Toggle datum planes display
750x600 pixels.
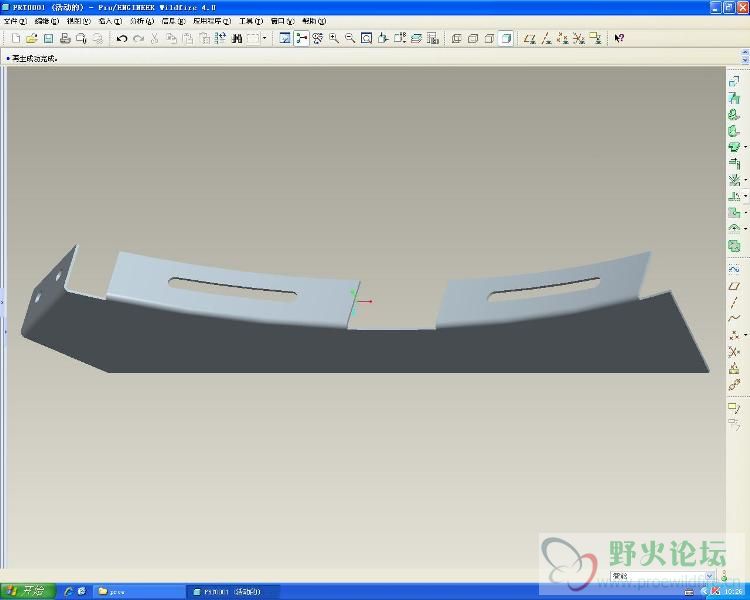tap(530, 38)
